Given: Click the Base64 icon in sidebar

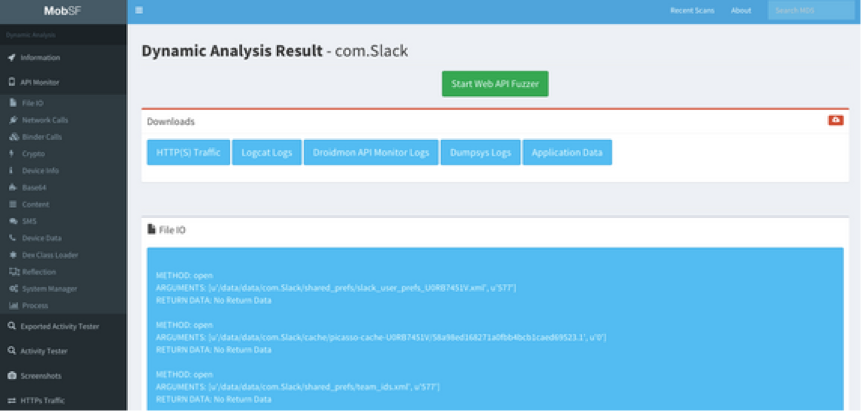Looking at the screenshot, I should [13, 188].
